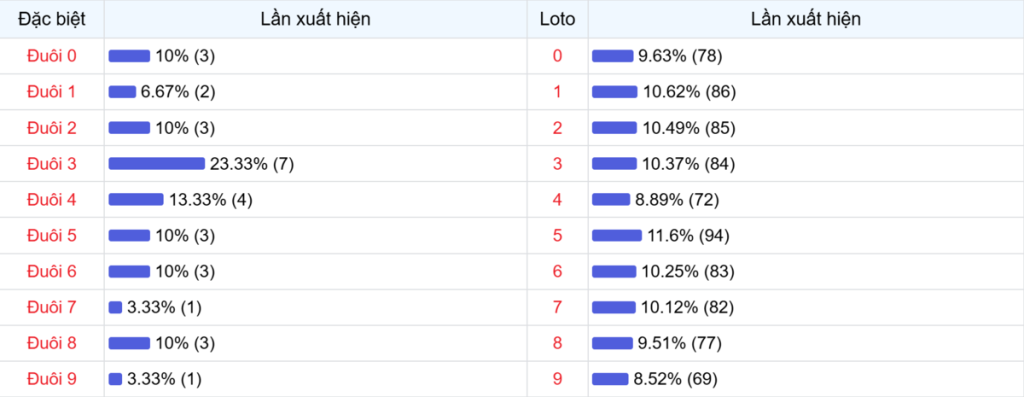
Task: Click the Loto column header
Action: click(558, 19)
